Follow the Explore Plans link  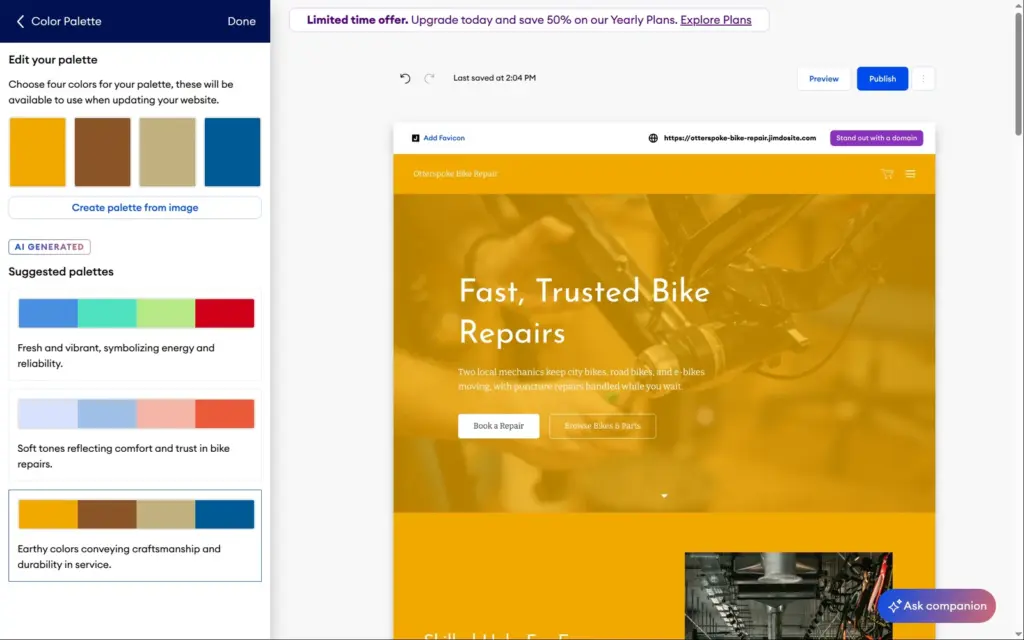716,20
